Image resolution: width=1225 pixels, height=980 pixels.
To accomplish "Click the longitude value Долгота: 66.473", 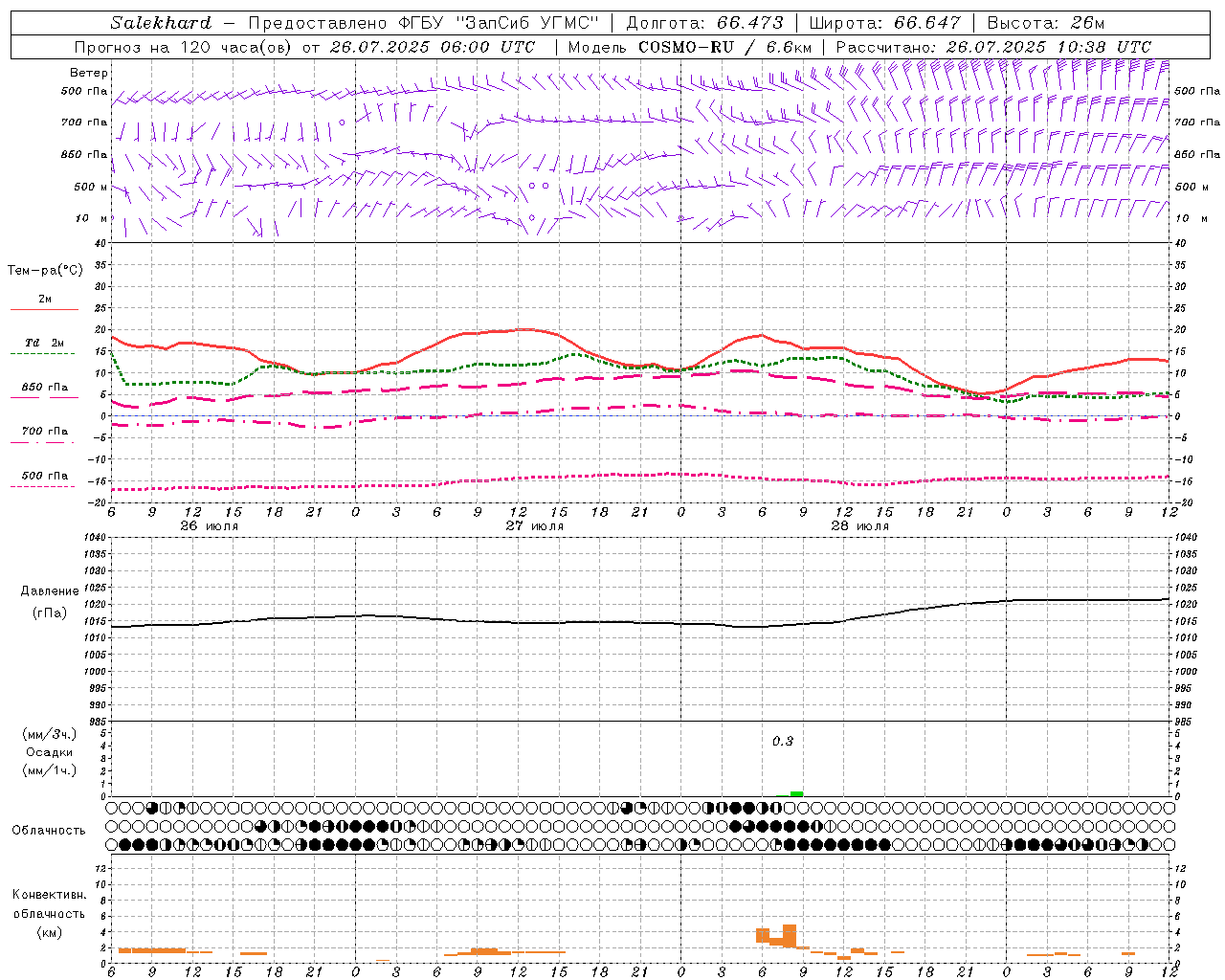I will (x=704, y=23).
